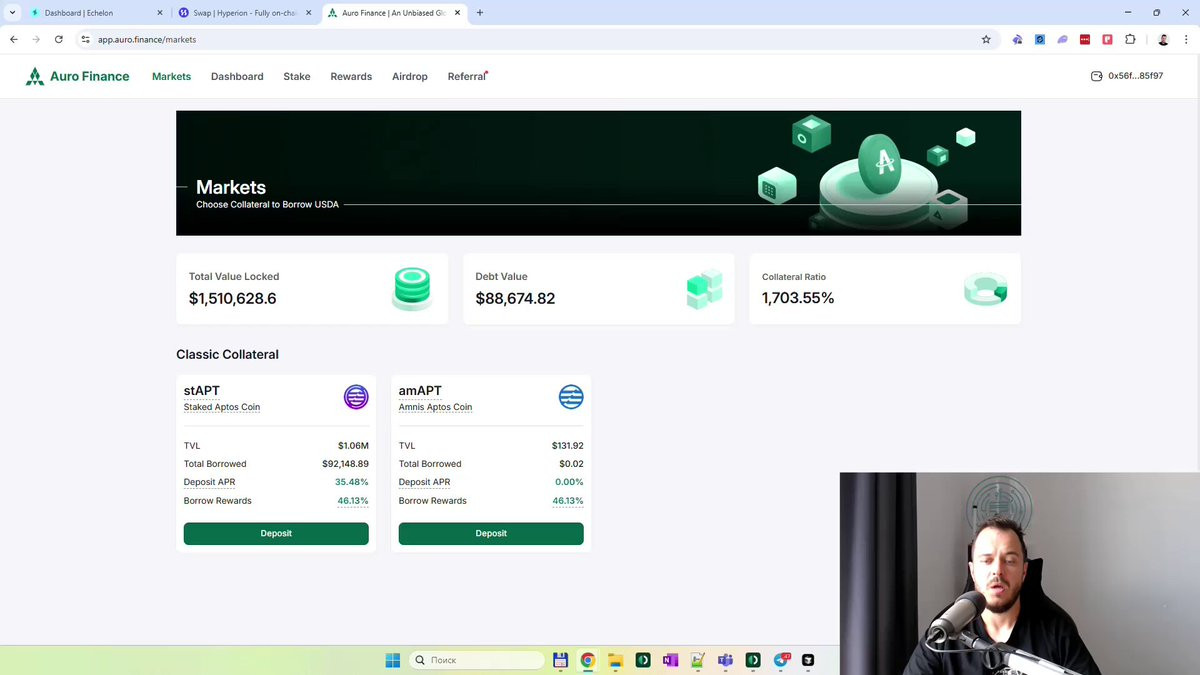This screenshot has height=675, width=1200.
Task: Click the Markets banner image
Action: click(x=598, y=173)
